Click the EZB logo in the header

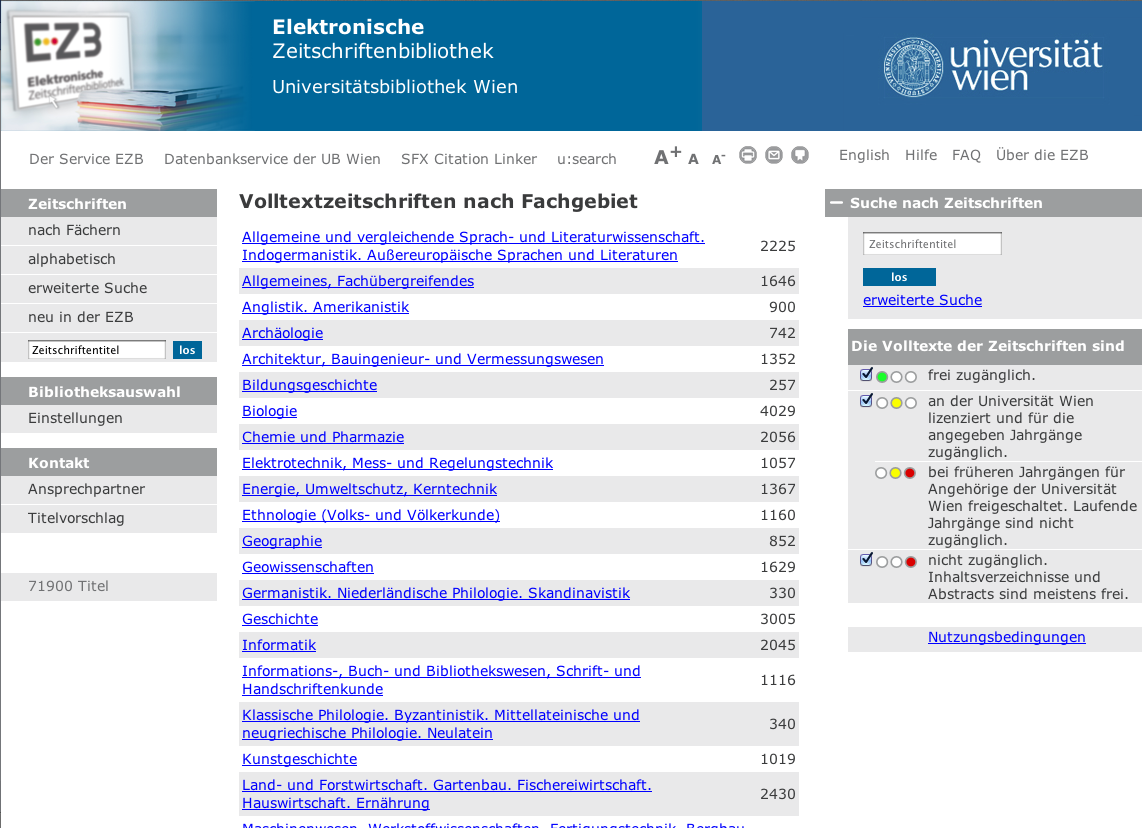[71, 62]
